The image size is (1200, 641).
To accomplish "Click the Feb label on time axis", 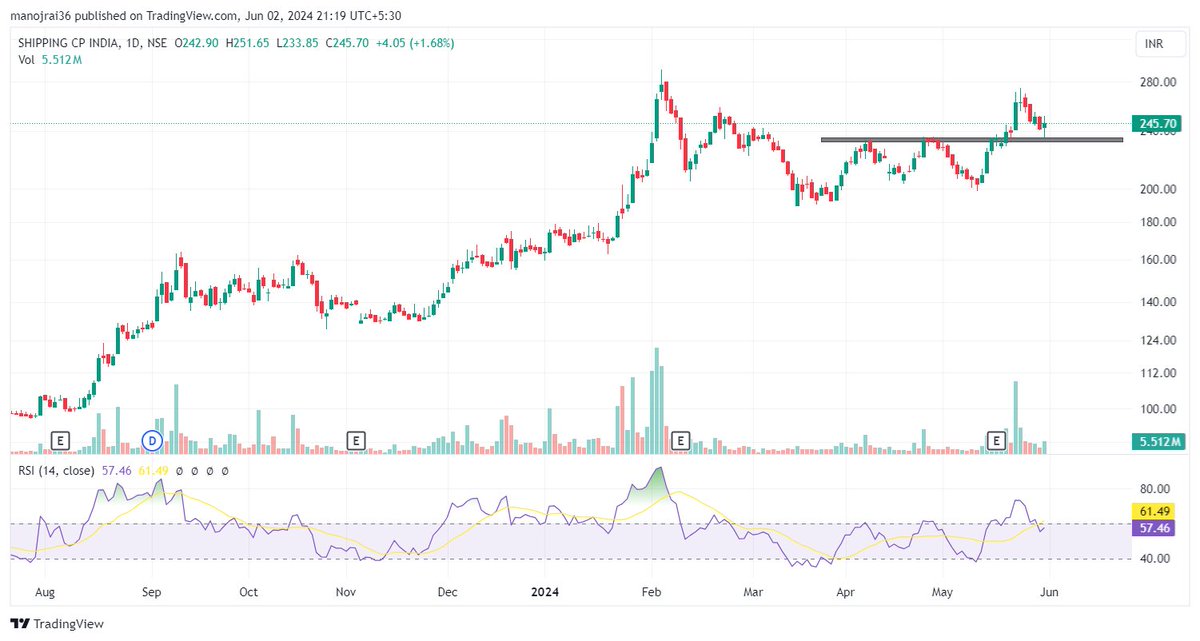I will point(653,592).
